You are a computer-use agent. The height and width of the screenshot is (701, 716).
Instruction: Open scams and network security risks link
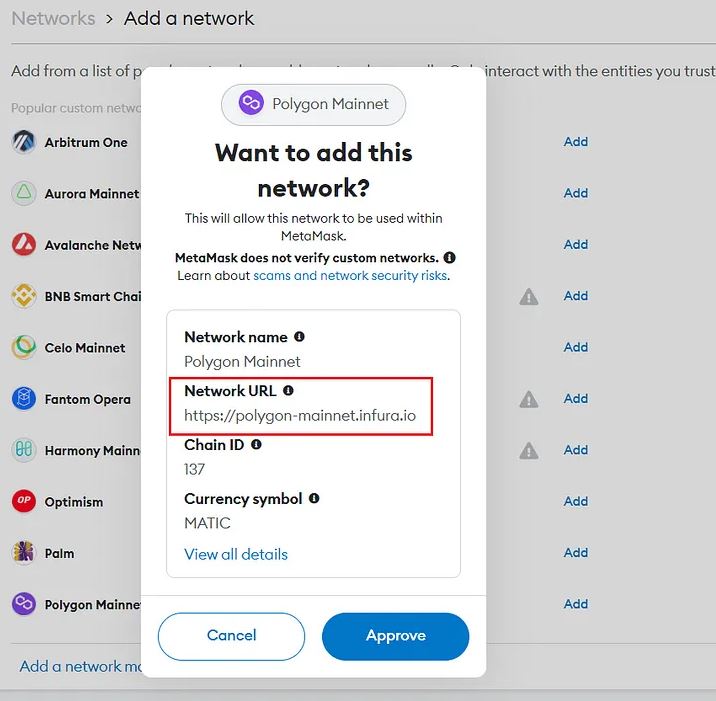click(x=350, y=275)
